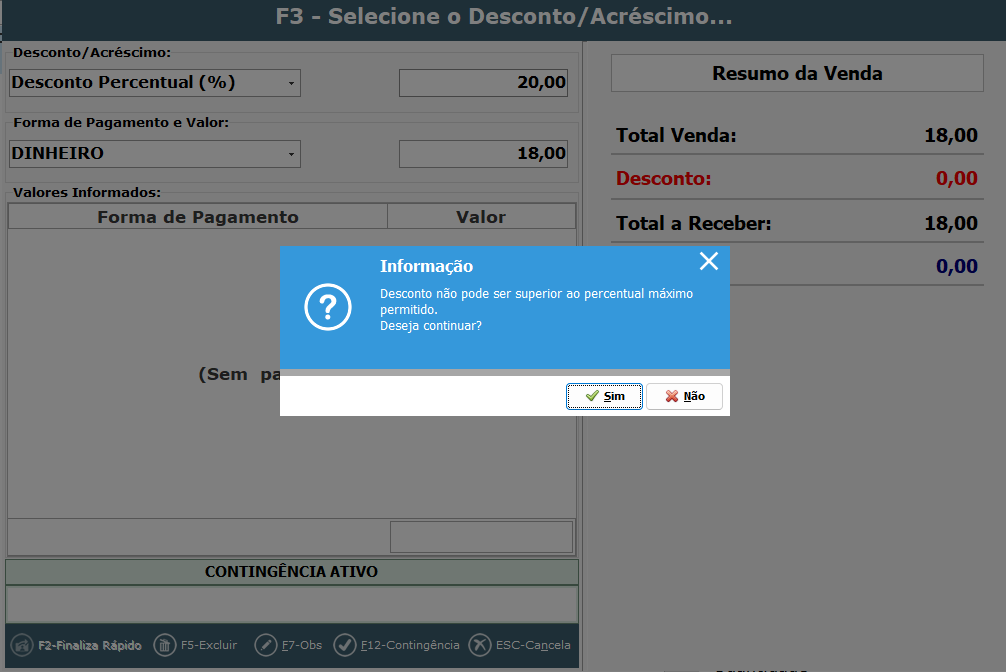This screenshot has height=672, width=1006.
Task: Click the ESC-Cancela X icon
Action: [480, 645]
